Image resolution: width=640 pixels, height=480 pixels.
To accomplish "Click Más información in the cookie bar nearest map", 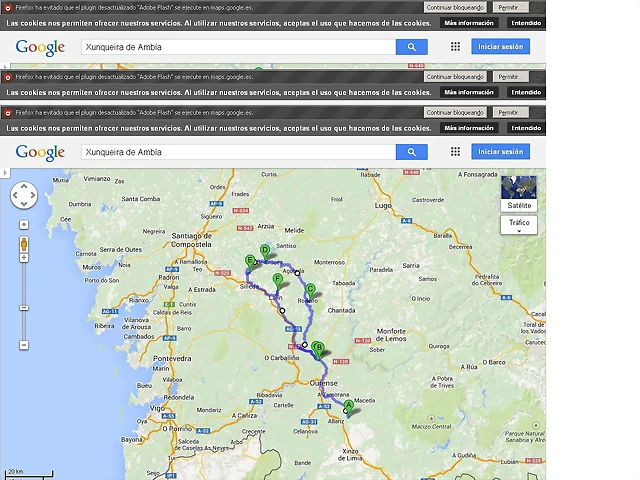I will 469,128.
